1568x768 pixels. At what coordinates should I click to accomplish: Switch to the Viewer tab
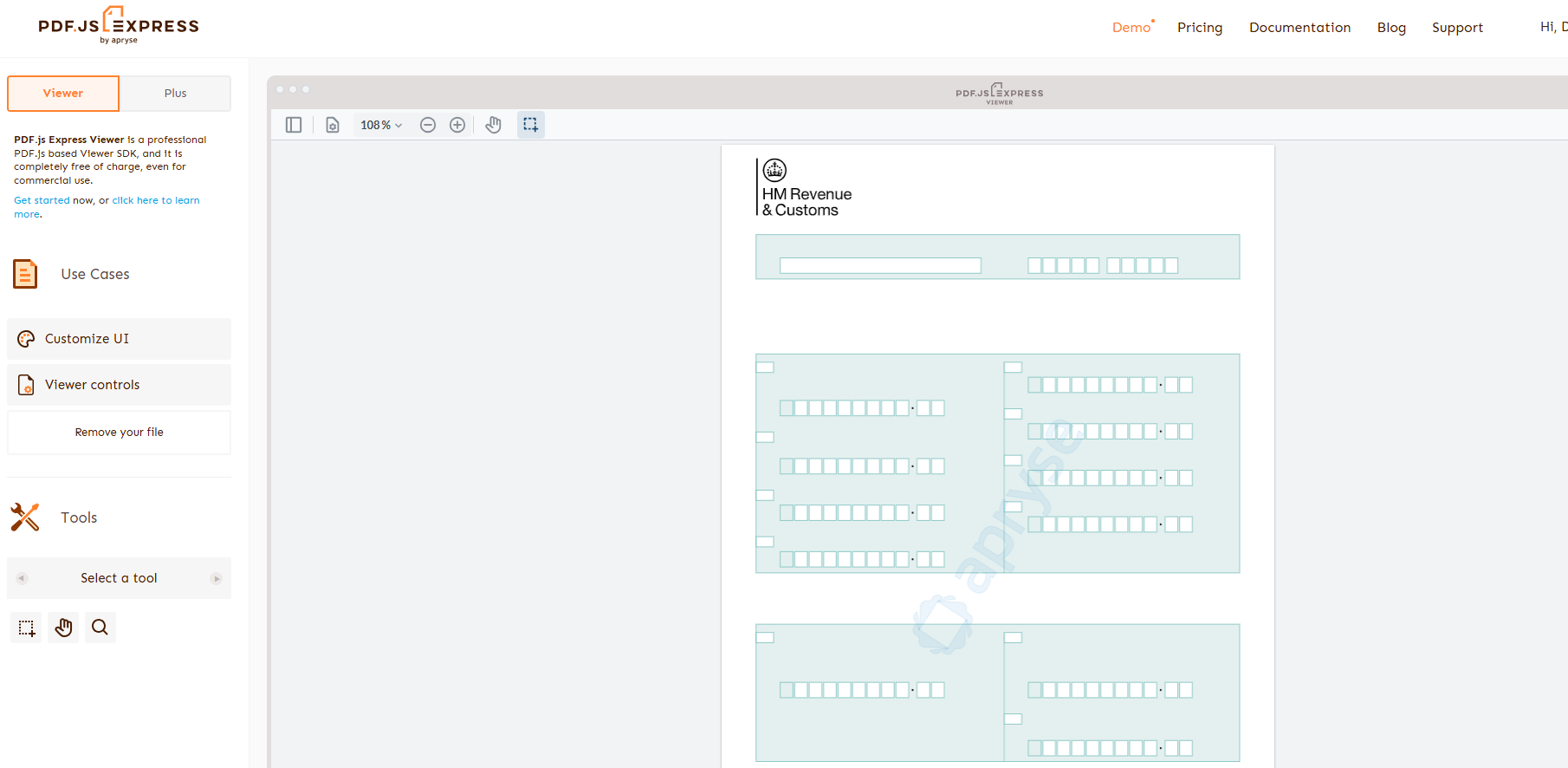point(63,94)
